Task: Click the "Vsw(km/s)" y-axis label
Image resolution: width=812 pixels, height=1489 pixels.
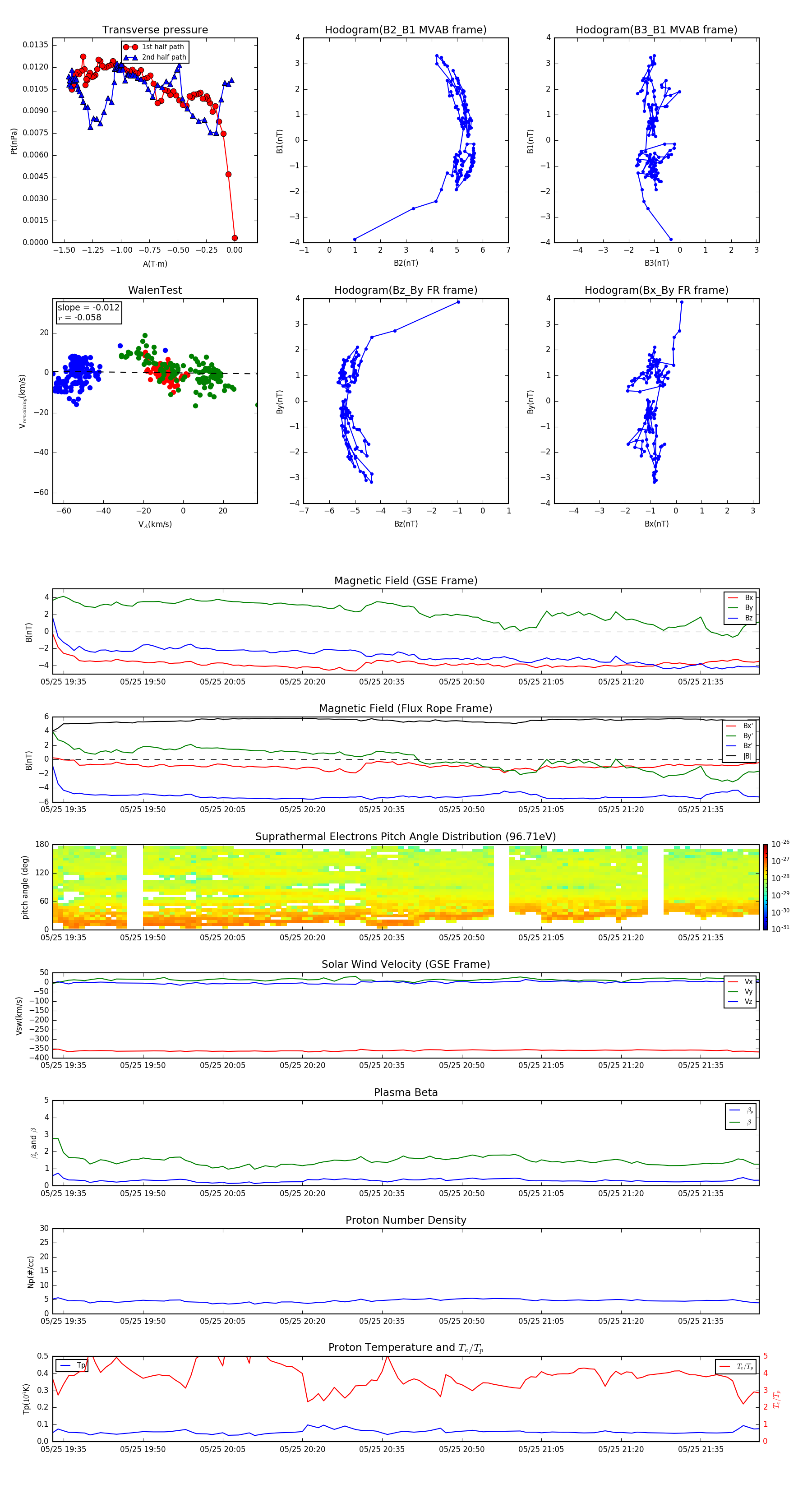Action: coord(19,1015)
